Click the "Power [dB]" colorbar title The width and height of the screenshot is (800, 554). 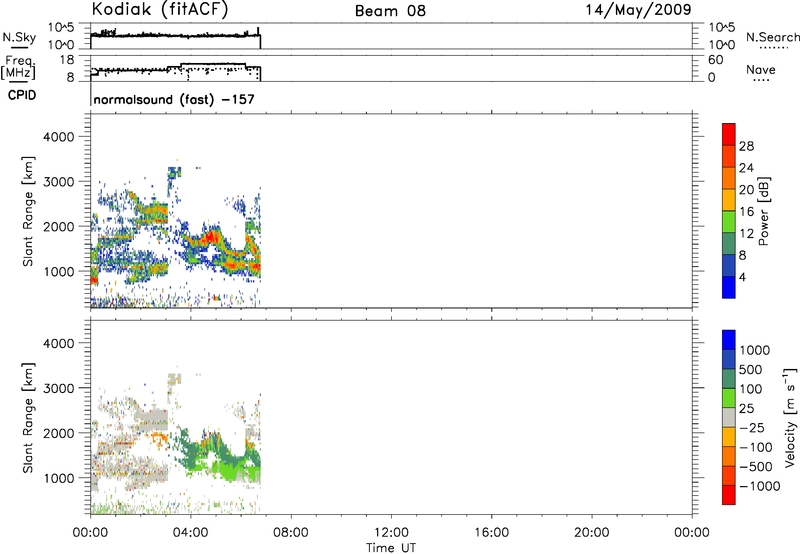tap(763, 211)
